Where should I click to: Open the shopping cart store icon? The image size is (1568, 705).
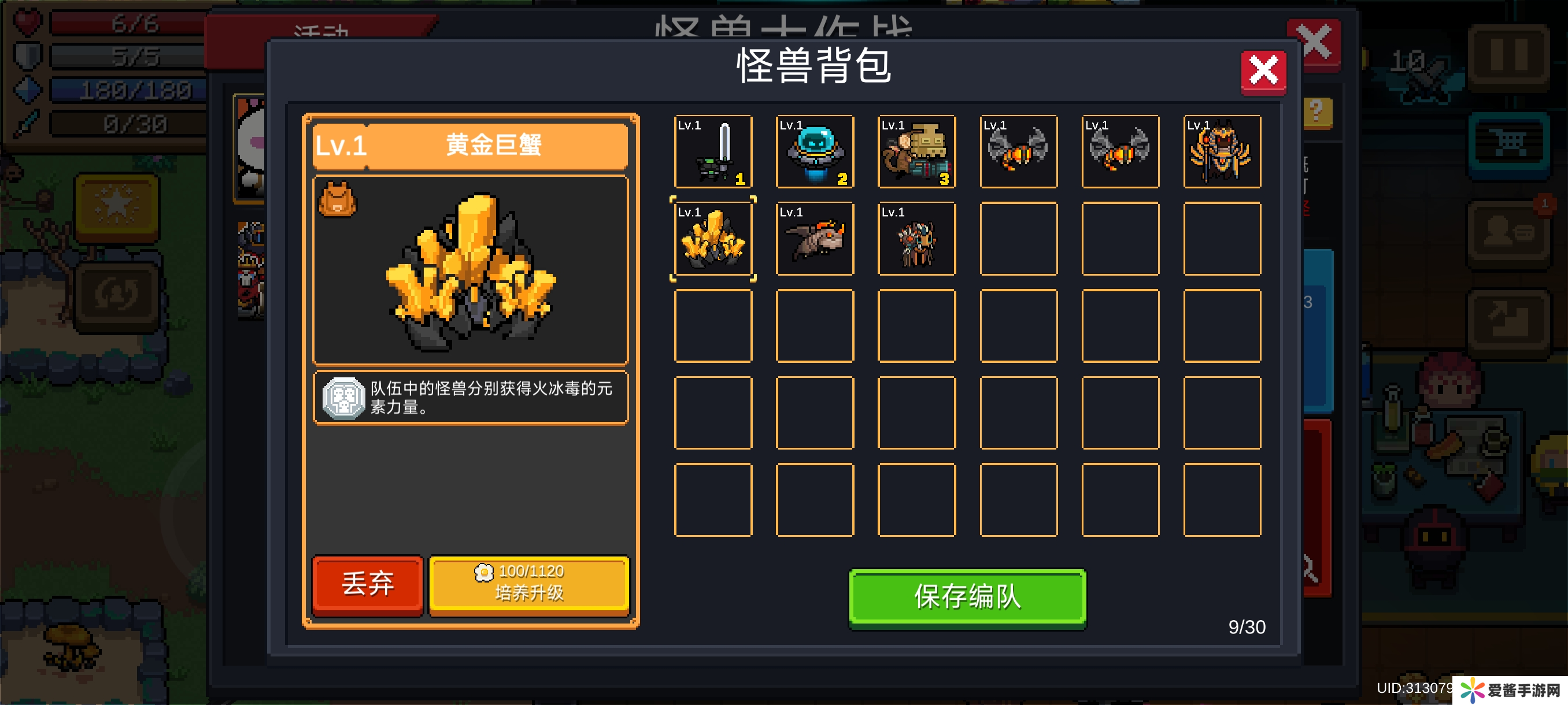(1509, 145)
